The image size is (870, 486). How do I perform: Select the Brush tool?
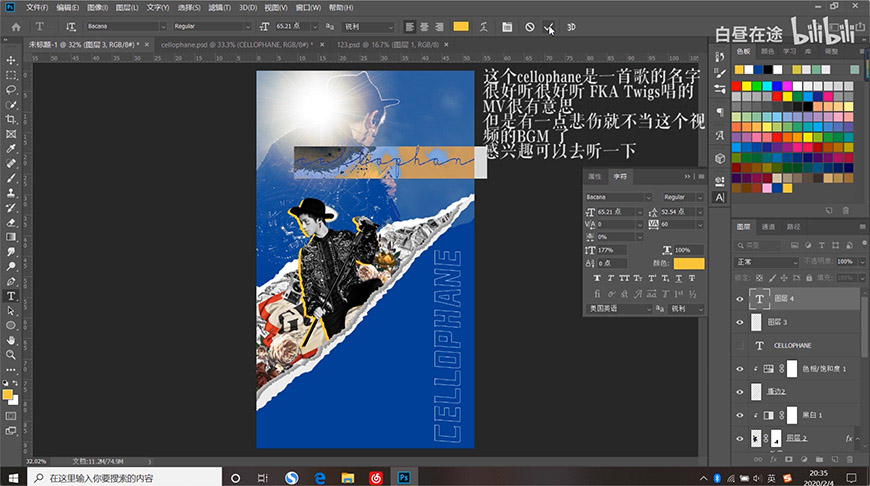click(x=11, y=178)
